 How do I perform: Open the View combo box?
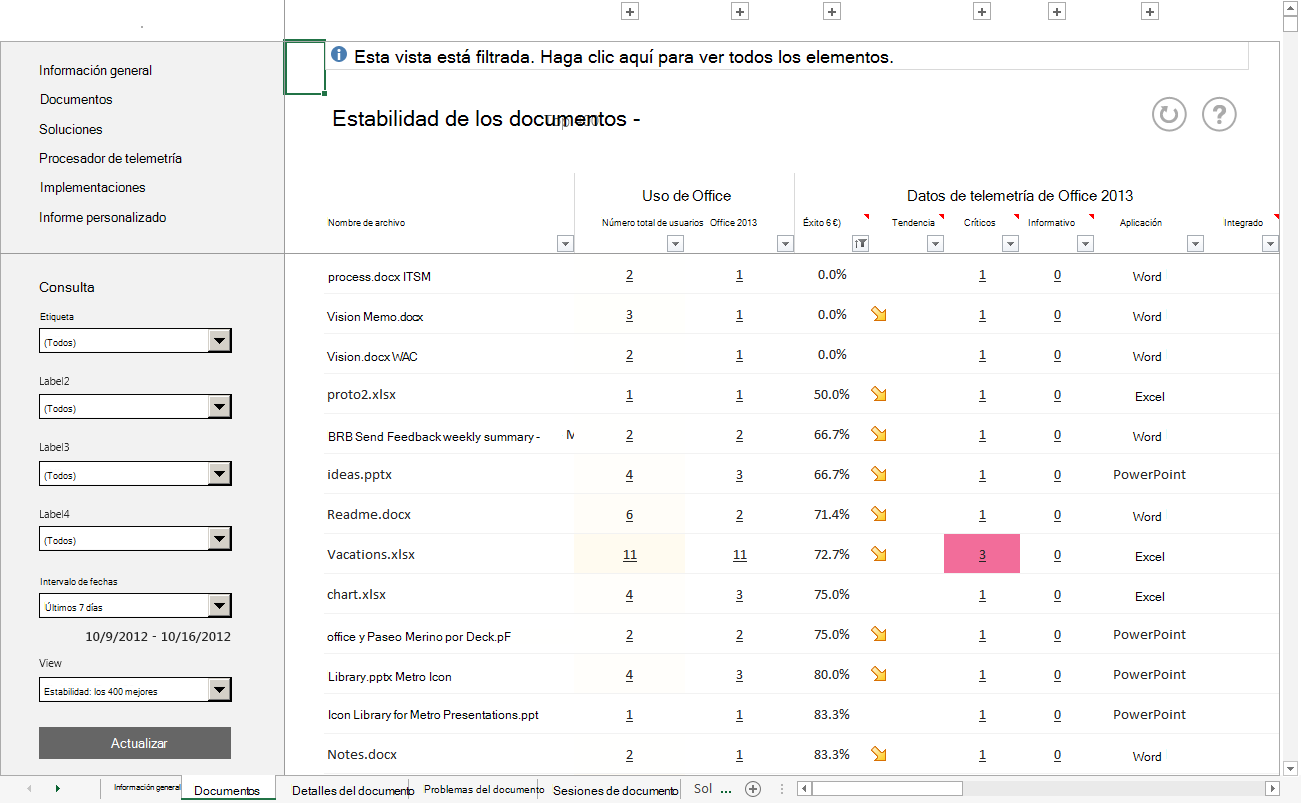click(x=135, y=690)
